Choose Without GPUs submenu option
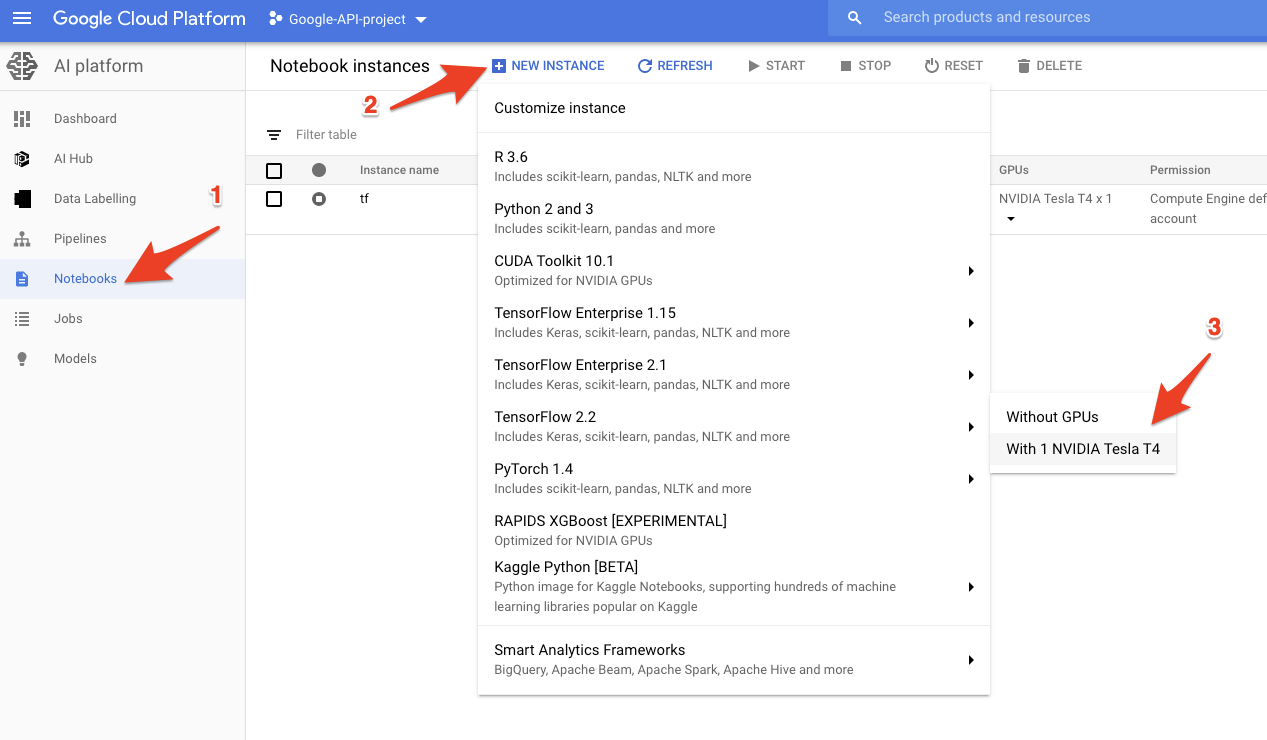The width and height of the screenshot is (1267, 740). pos(1083,417)
